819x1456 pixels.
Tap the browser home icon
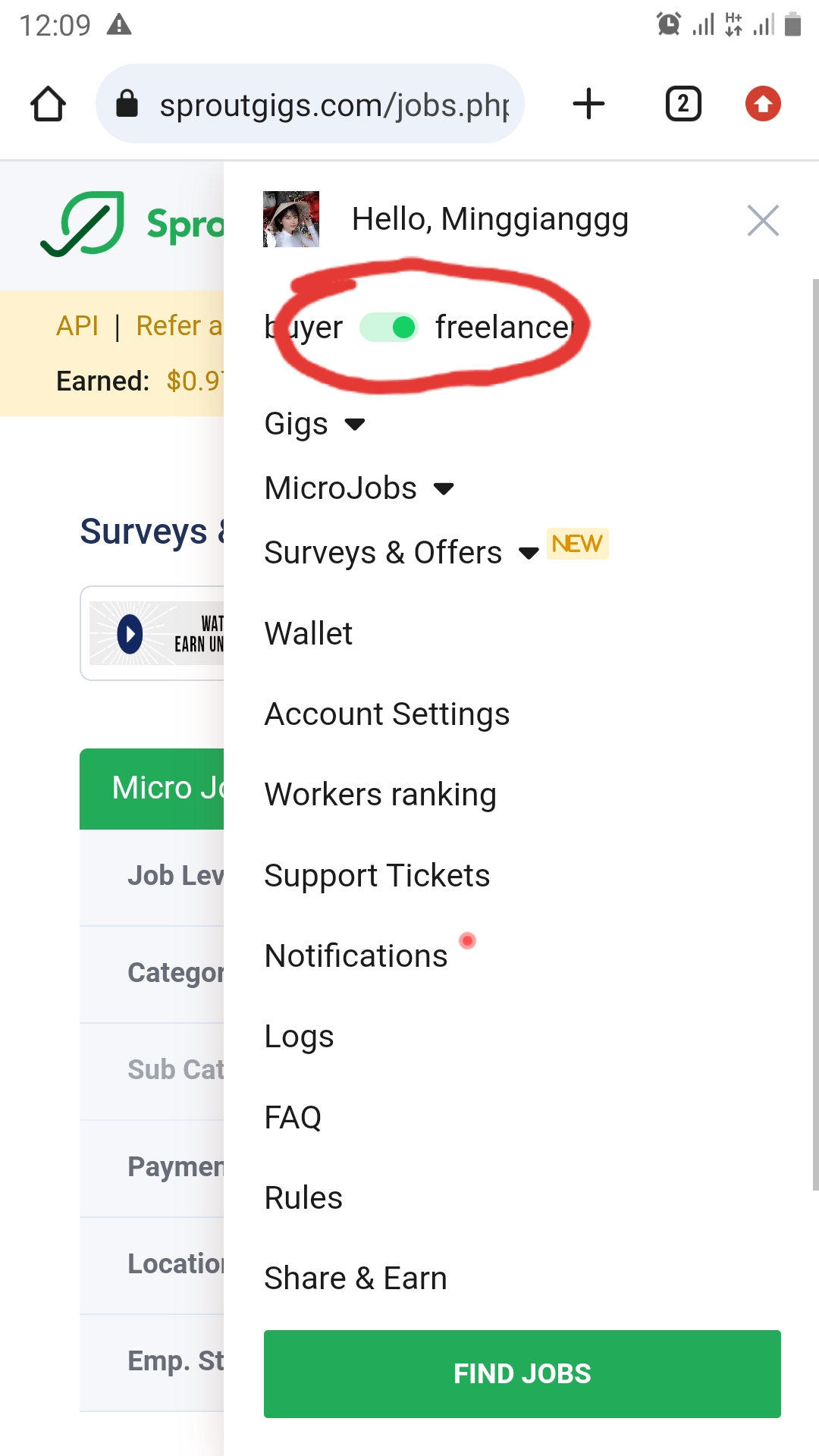click(x=48, y=104)
